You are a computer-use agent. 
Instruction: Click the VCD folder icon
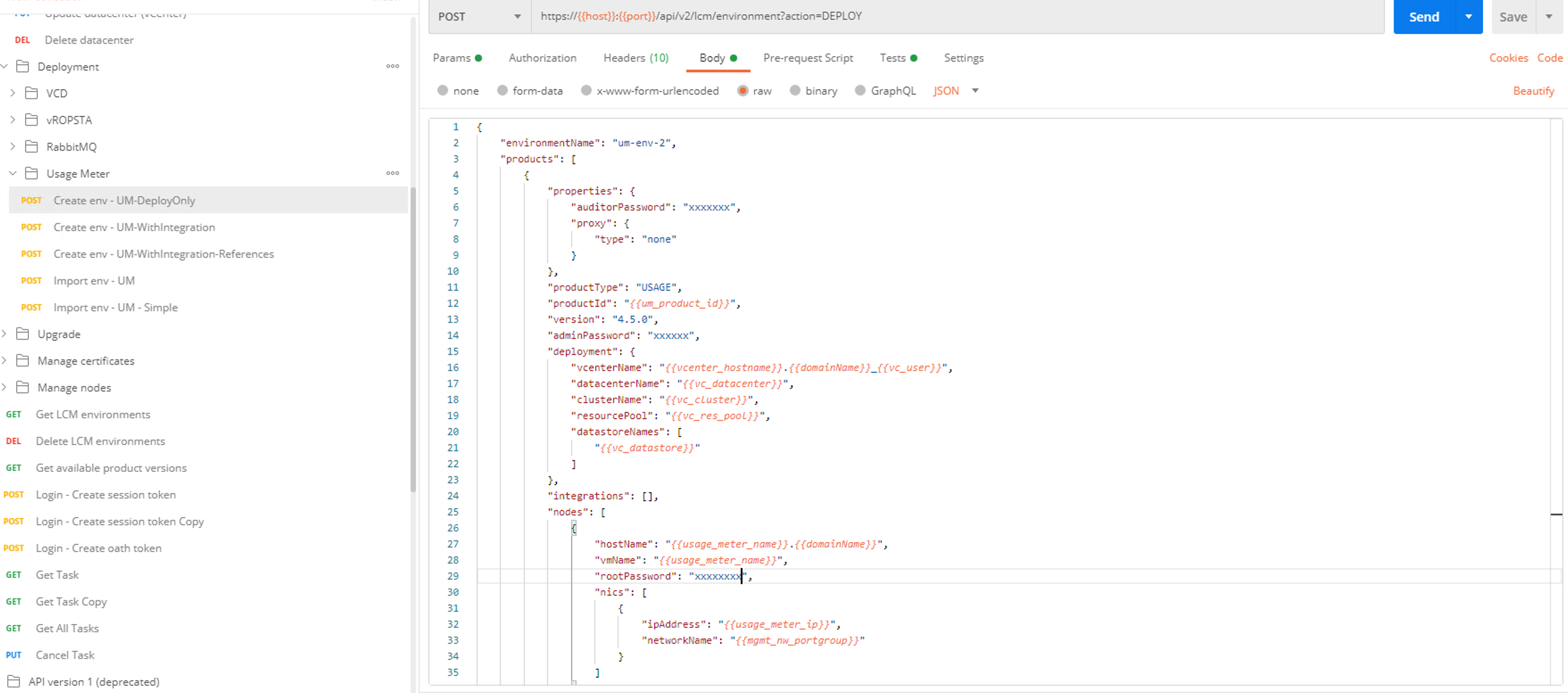click(x=31, y=93)
